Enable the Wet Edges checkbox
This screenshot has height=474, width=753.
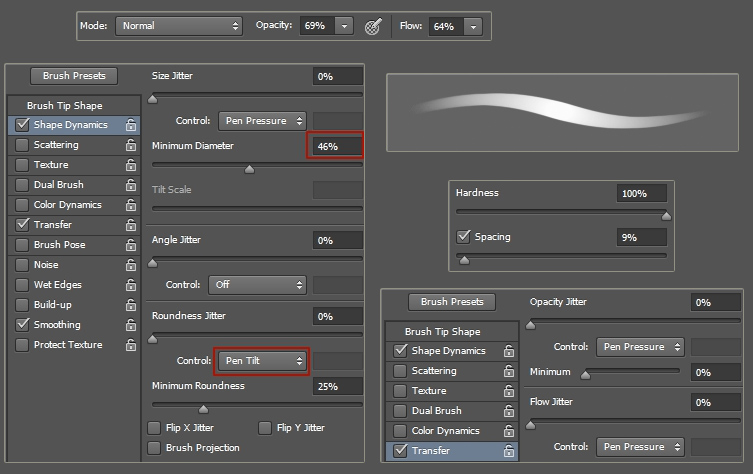coord(22,285)
